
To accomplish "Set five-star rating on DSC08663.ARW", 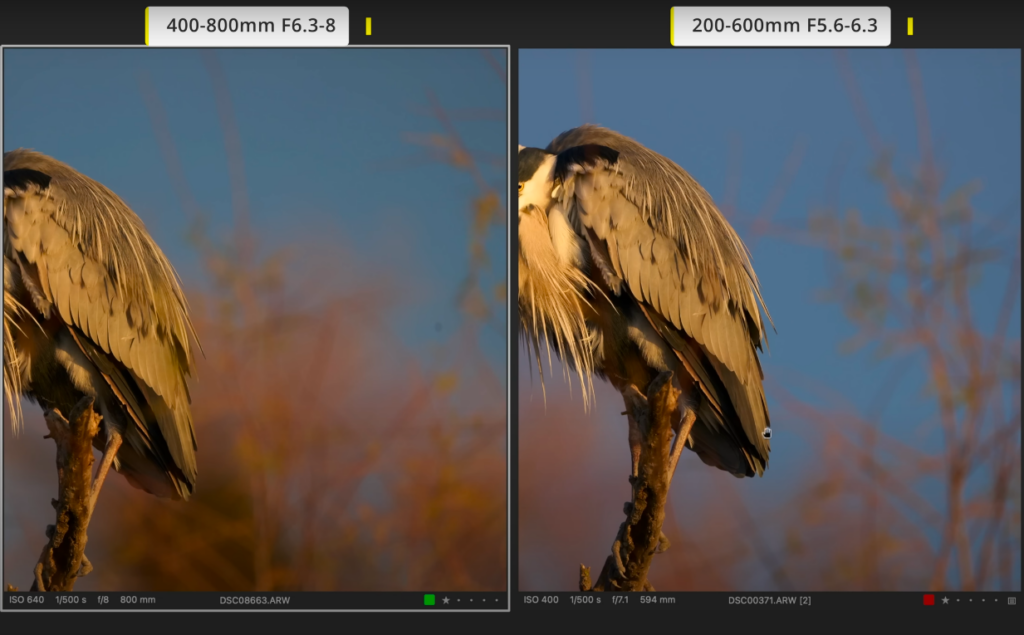I will [x=497, y=600].
